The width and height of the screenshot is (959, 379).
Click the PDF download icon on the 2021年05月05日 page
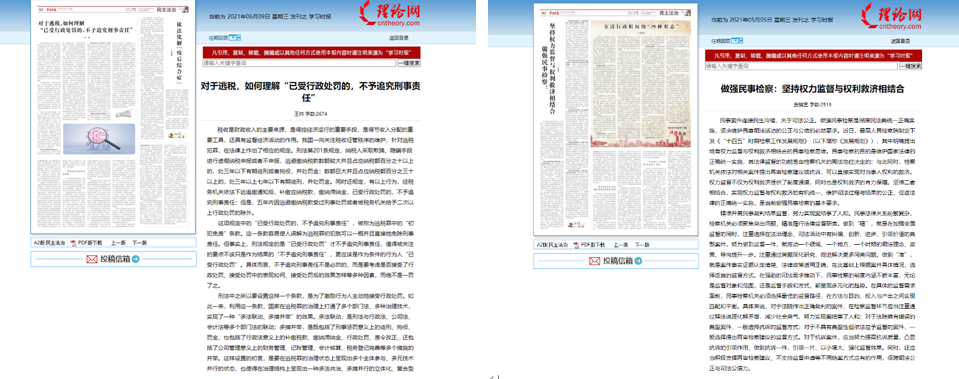(576, 245)
